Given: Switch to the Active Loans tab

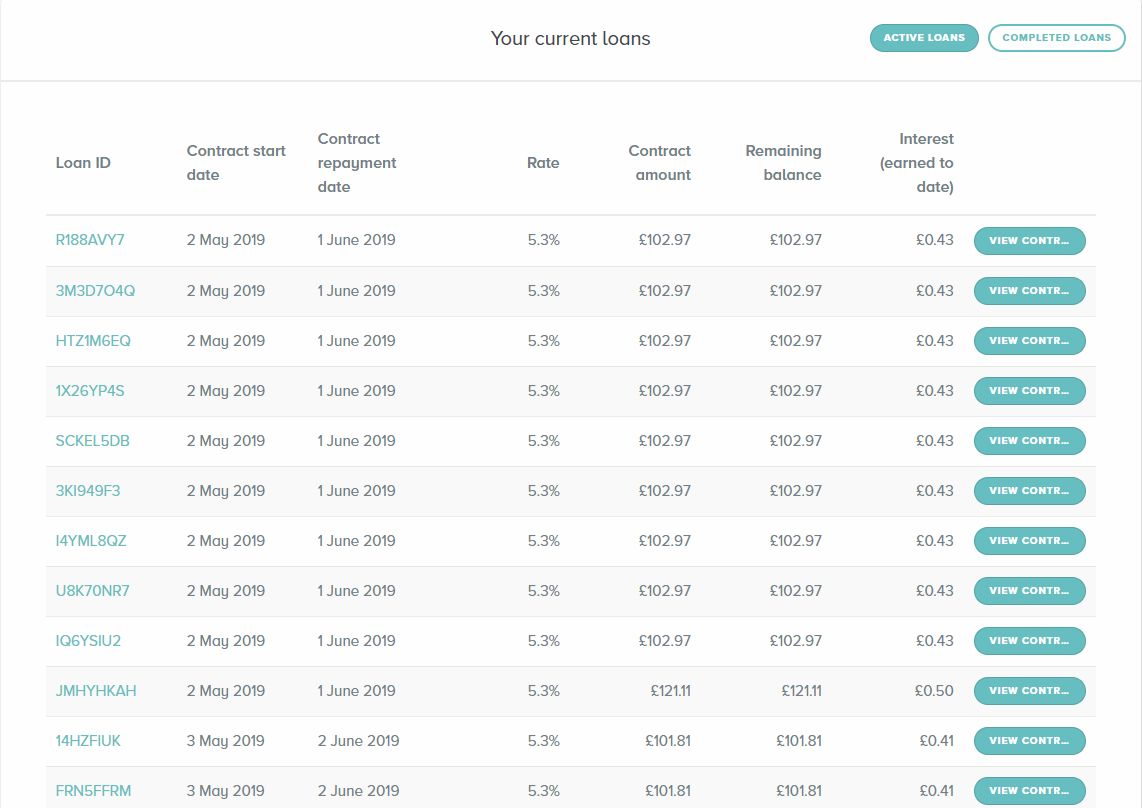Looking at the screenshot, I should [924, 38].
